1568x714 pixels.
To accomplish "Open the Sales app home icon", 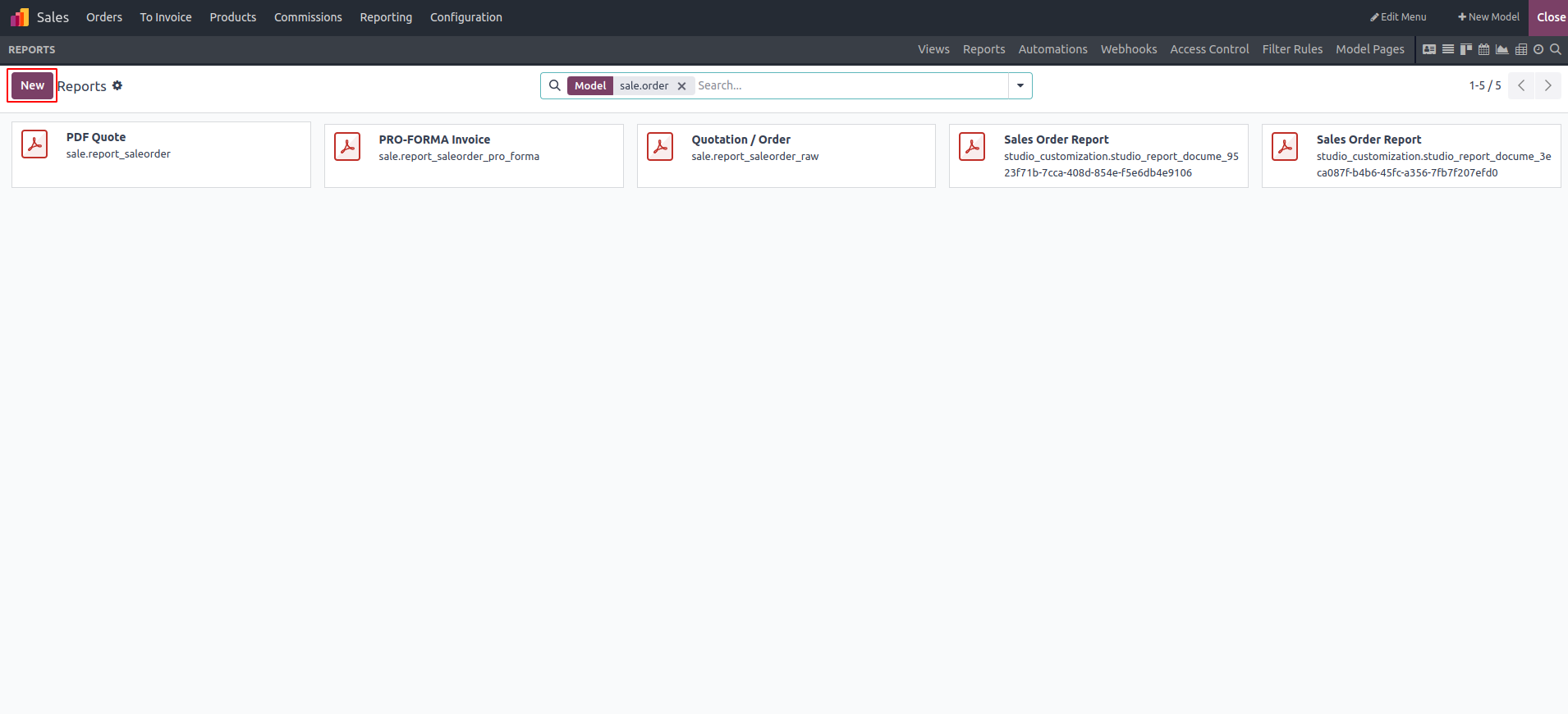I will [20, 17].
